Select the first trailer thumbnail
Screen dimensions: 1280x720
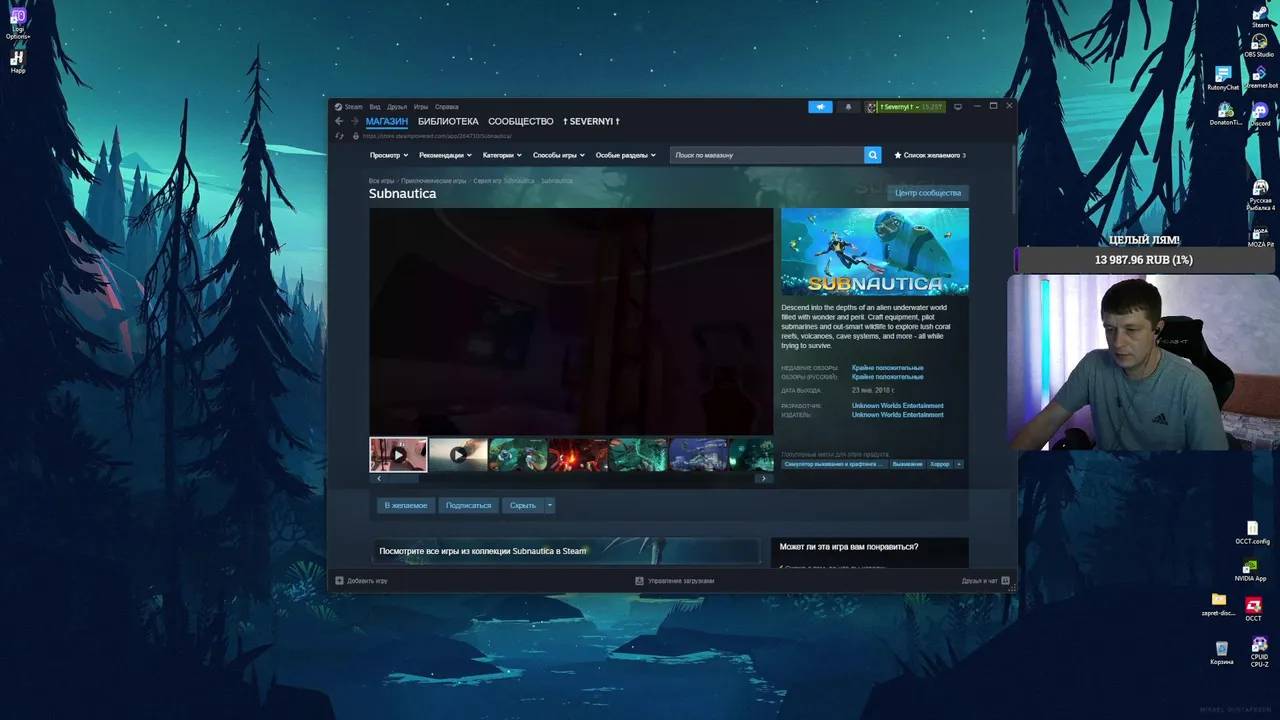click(398, 454)
